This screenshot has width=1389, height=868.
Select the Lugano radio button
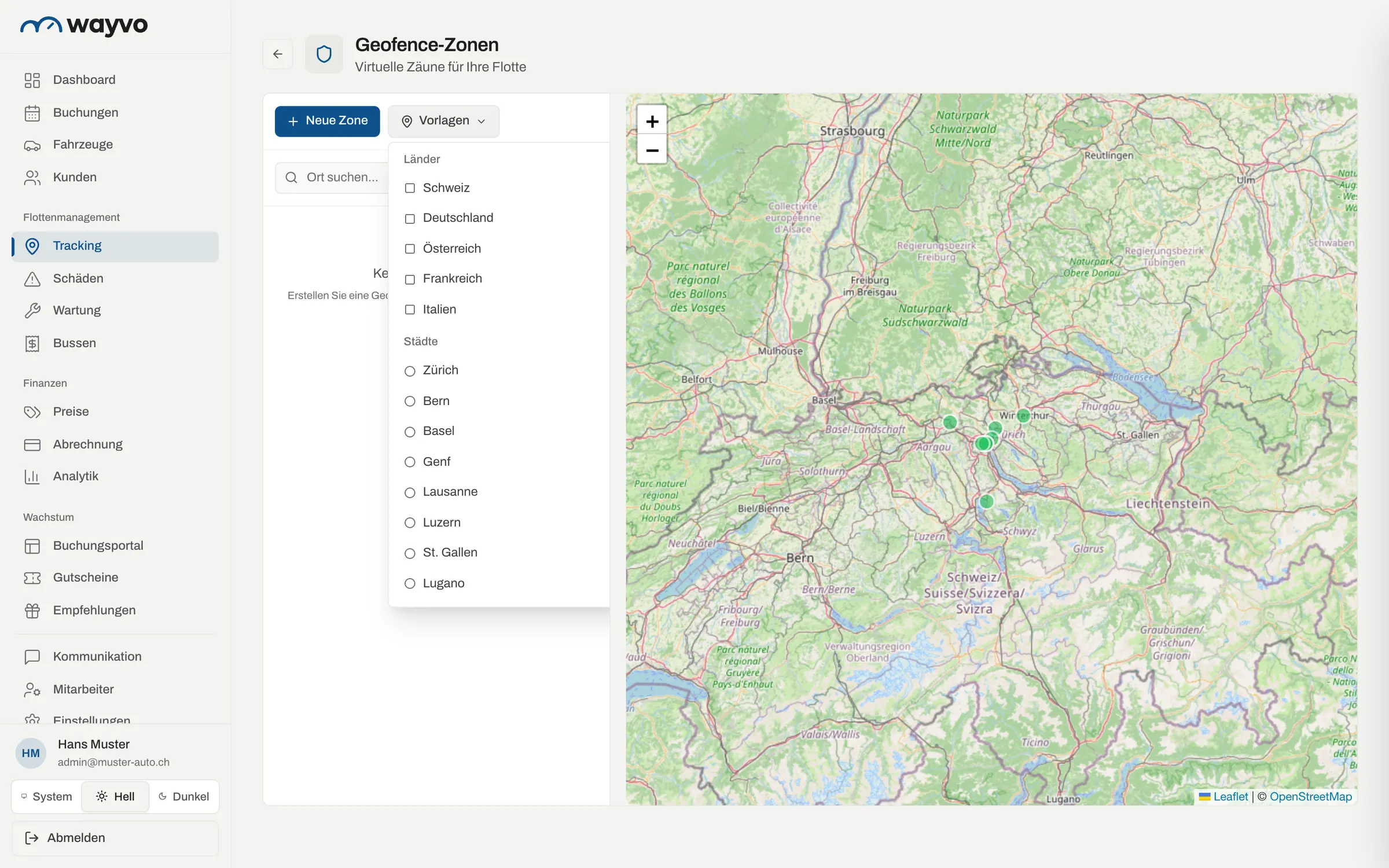[x=410, y=583]
